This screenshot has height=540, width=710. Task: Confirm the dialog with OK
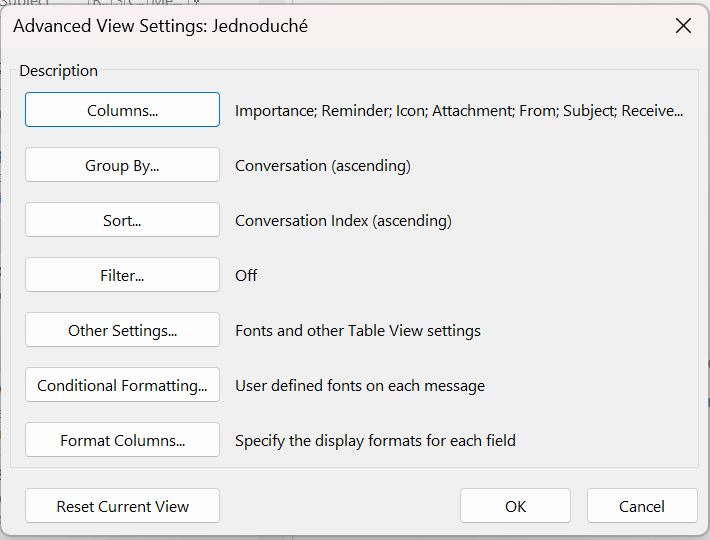[x=515, y=506]
